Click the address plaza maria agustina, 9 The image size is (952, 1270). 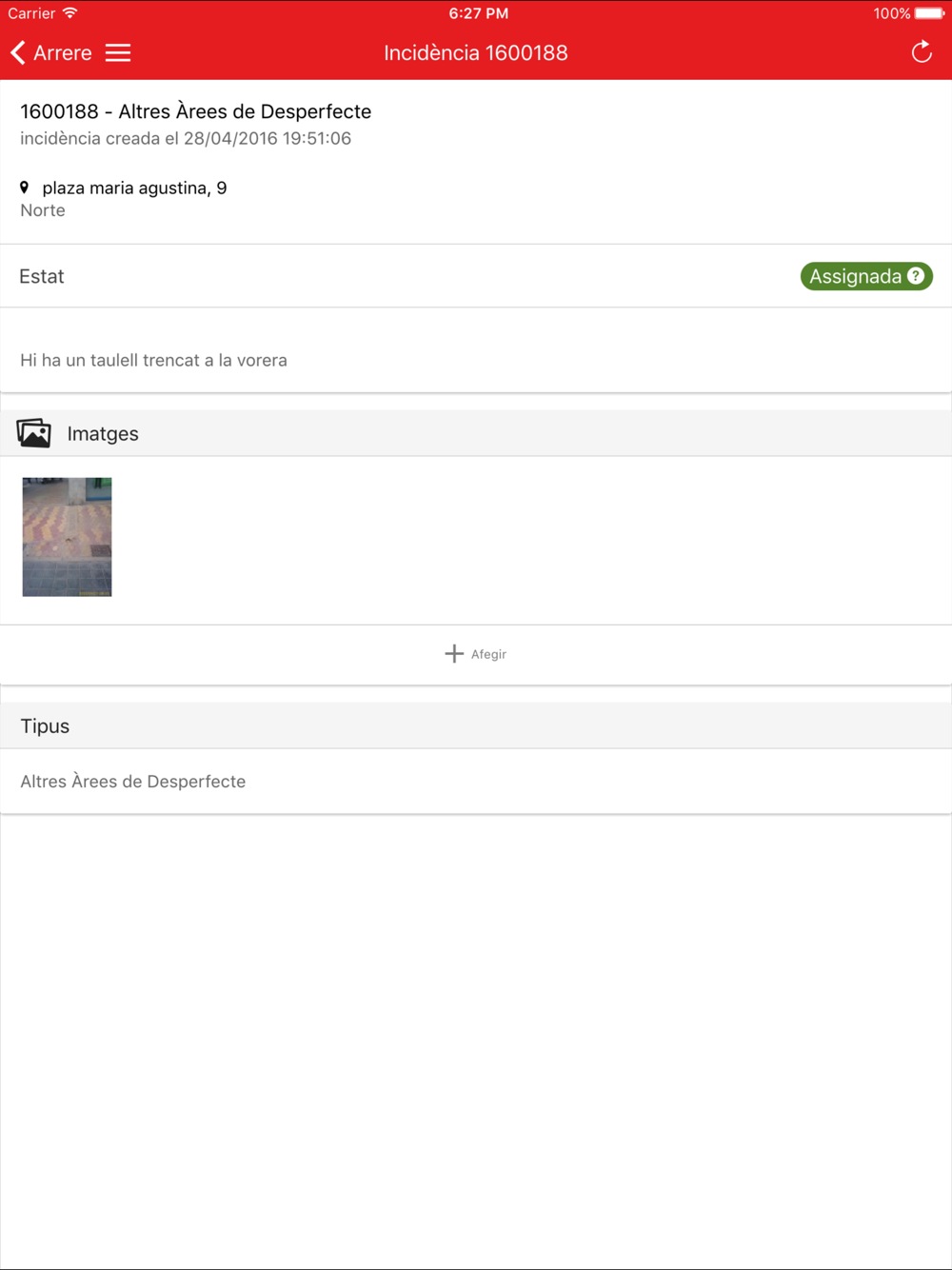coord(134,188)
